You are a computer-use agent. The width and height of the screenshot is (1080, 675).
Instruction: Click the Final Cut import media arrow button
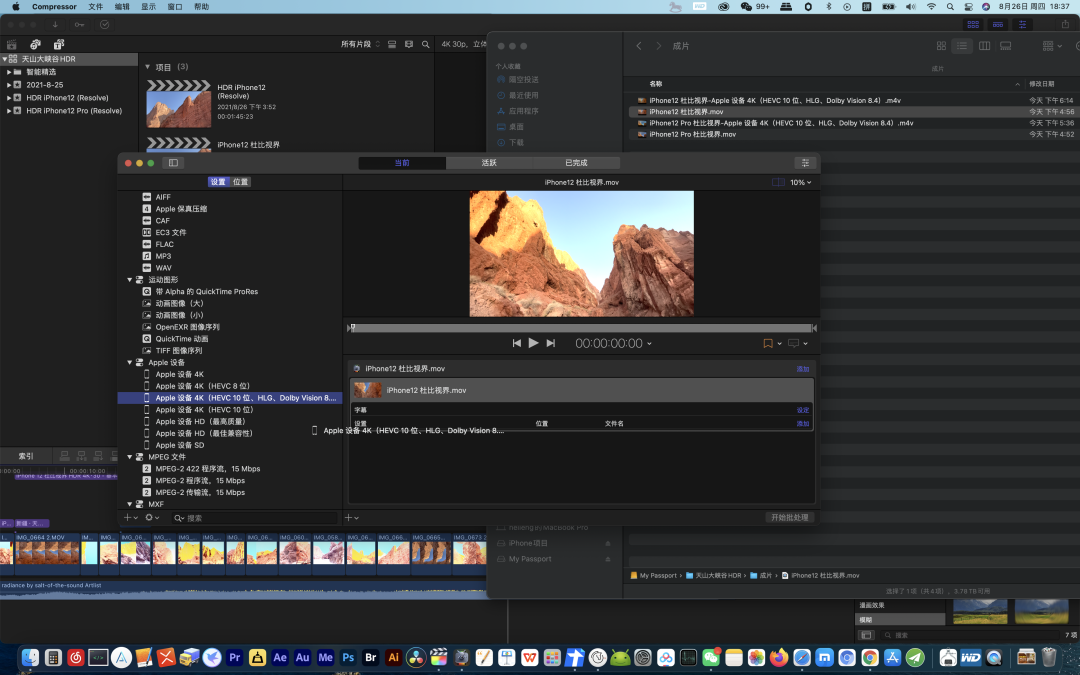(55, 25)
